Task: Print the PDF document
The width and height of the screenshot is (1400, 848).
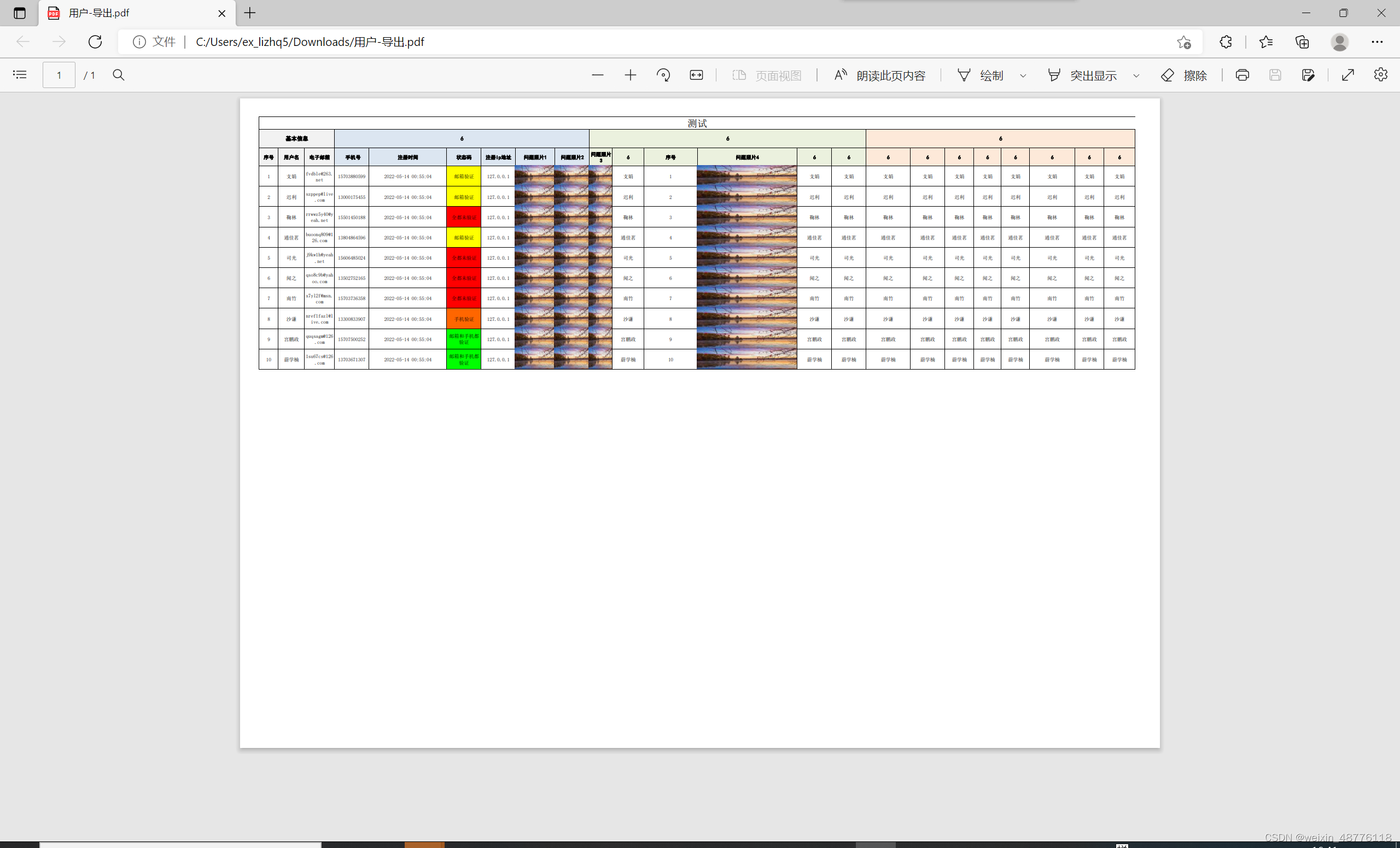Action: pyautogui.click(x=1242, y=75)
